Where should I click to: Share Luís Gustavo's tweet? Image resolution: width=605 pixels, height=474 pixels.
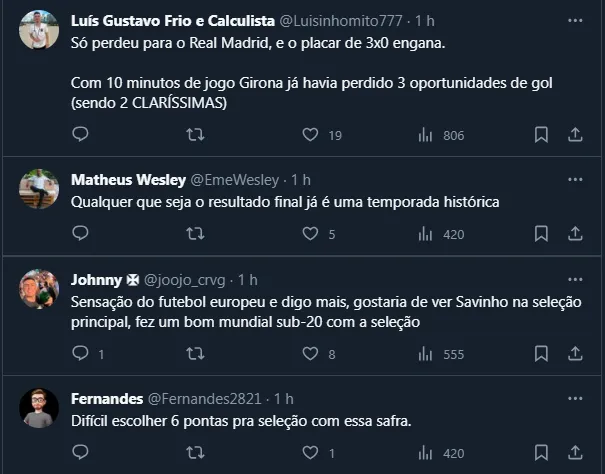(575, 134)
